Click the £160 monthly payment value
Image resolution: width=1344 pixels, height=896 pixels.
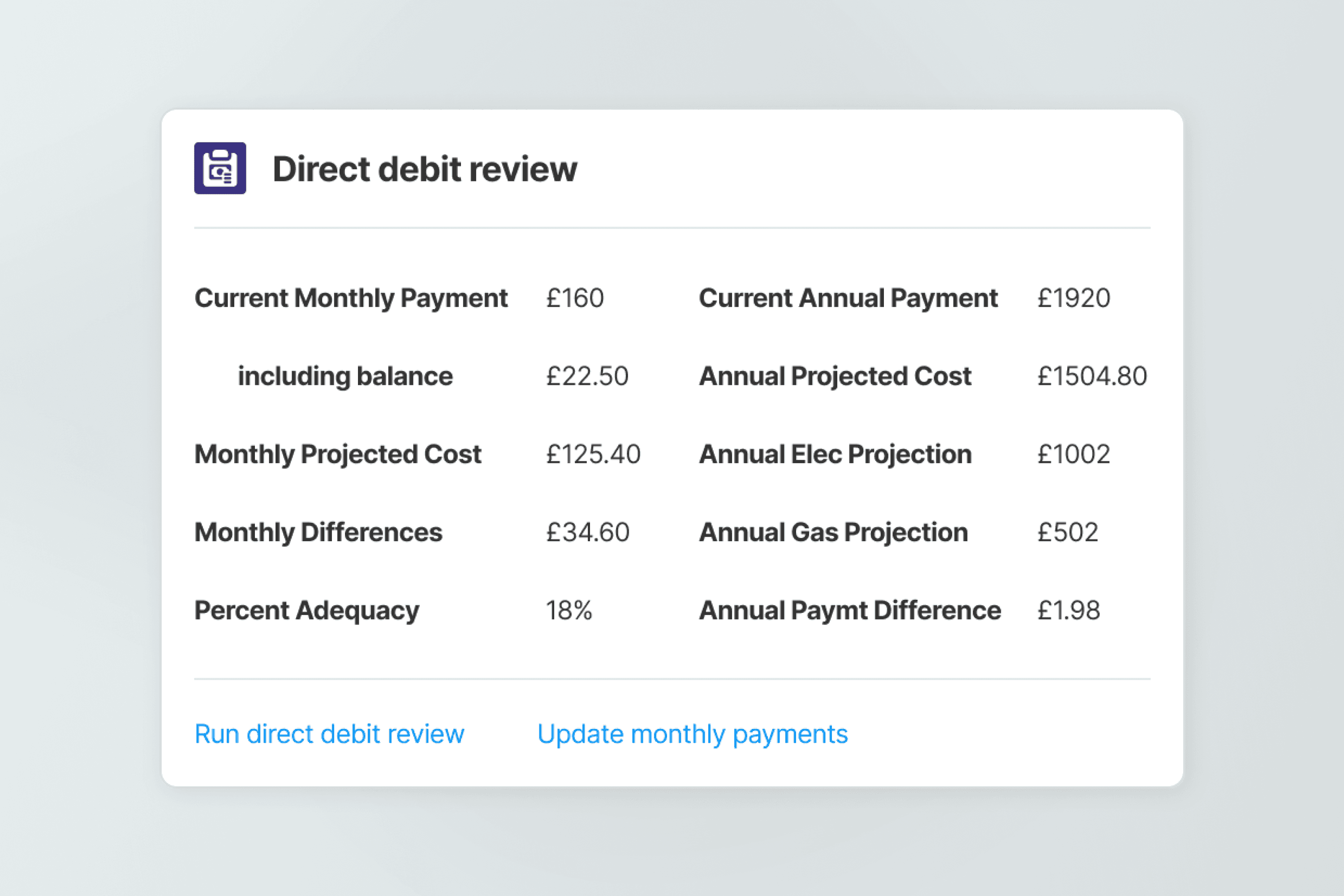click(x=574, y=298)
